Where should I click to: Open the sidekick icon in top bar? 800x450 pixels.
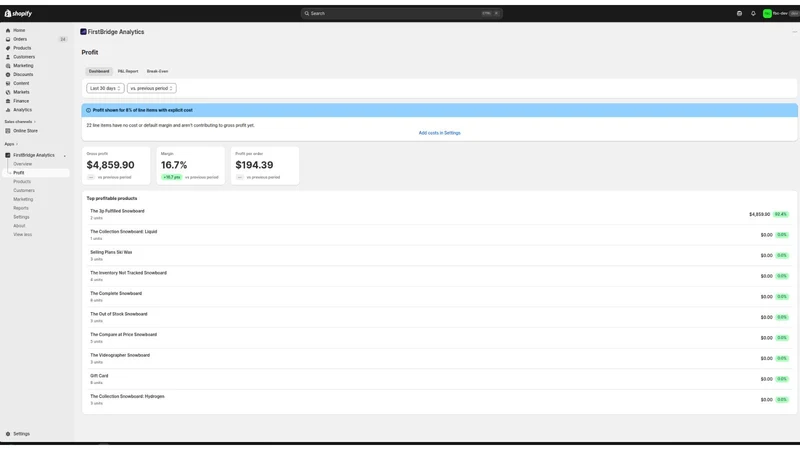point(739,14)
